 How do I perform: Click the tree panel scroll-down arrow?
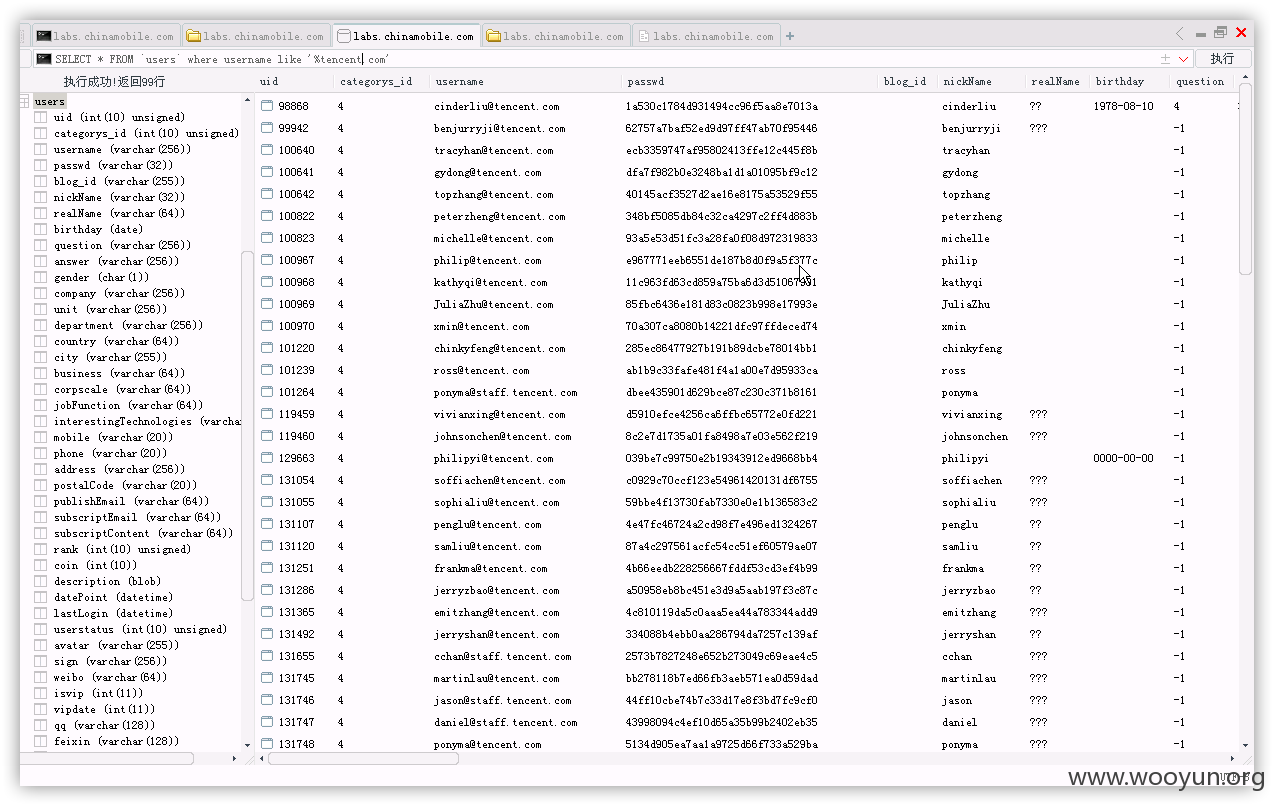247,744
